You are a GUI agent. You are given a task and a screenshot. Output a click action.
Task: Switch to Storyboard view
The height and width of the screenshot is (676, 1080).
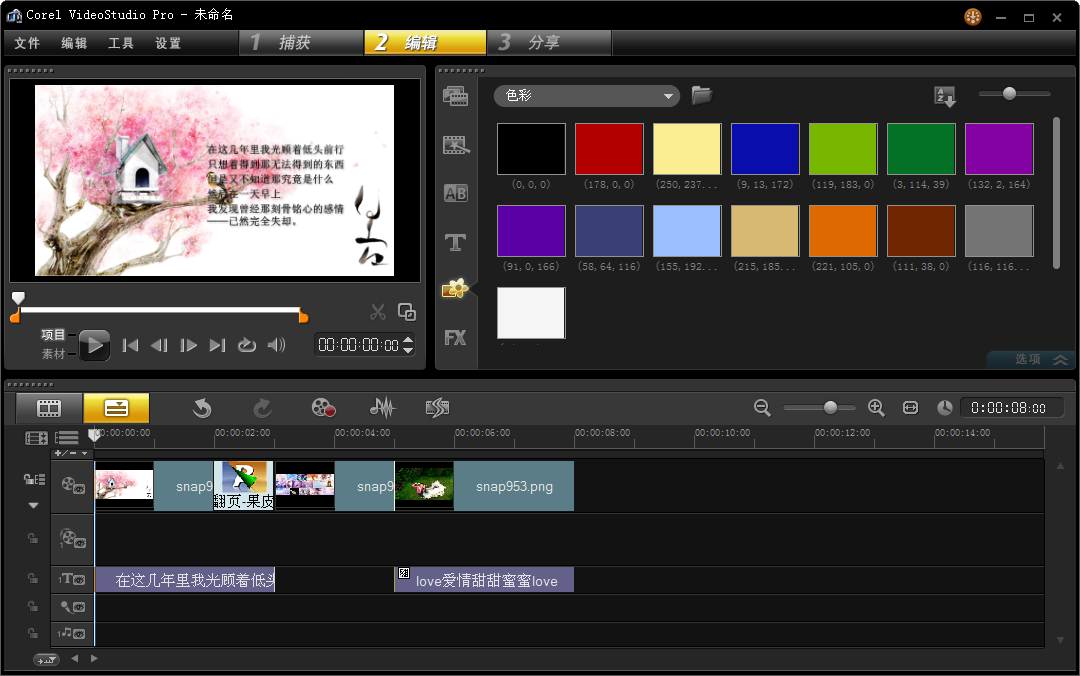(x=49, y=409)
